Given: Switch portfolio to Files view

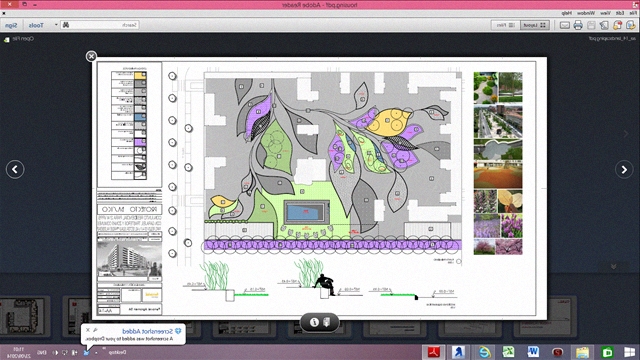Looking at the screenshot, I should click(x=506, y=25).
